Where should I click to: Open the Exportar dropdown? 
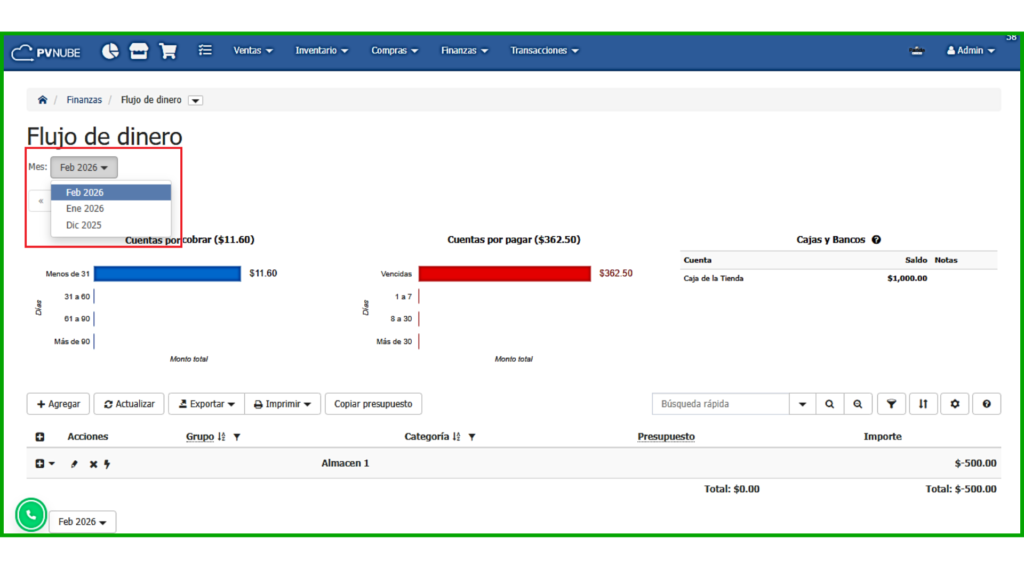coord(206,404)
